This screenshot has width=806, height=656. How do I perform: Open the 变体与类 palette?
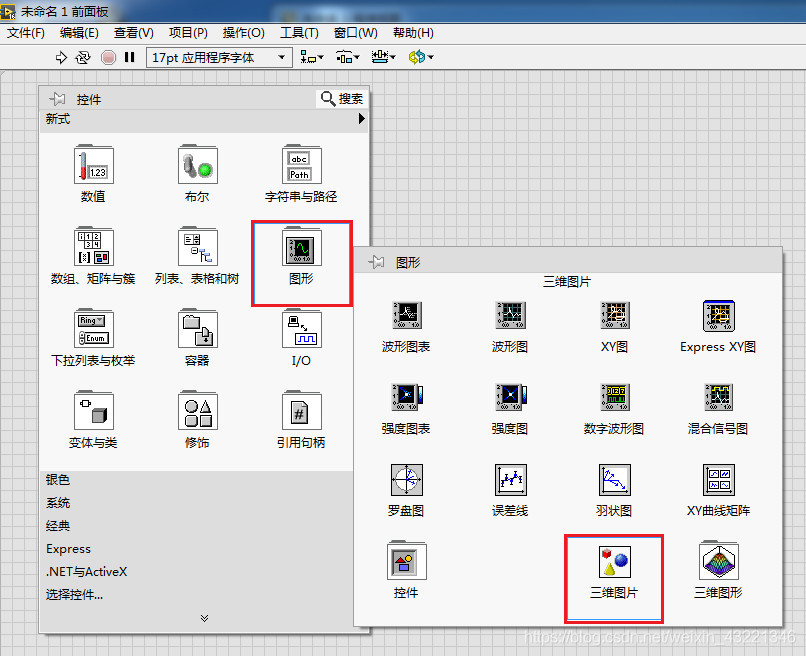point(93,411)
